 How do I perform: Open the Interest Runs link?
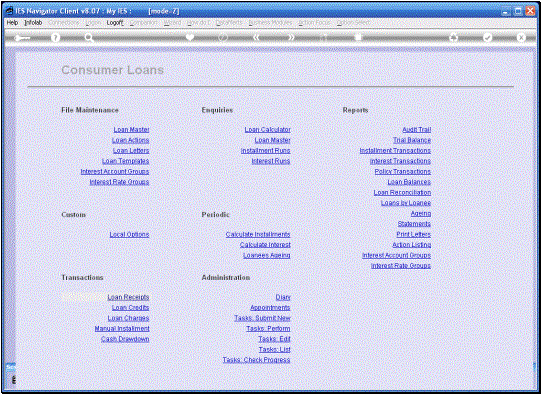[x=271, y=161]
